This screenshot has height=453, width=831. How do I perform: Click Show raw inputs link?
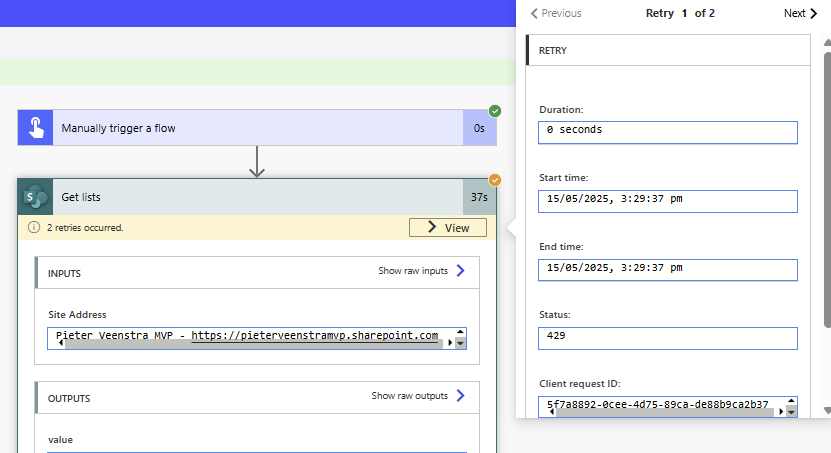coord(421,271)
